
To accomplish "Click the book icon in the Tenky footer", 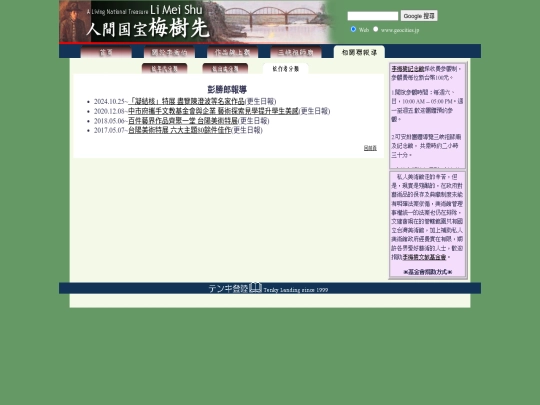I will 256,288.
